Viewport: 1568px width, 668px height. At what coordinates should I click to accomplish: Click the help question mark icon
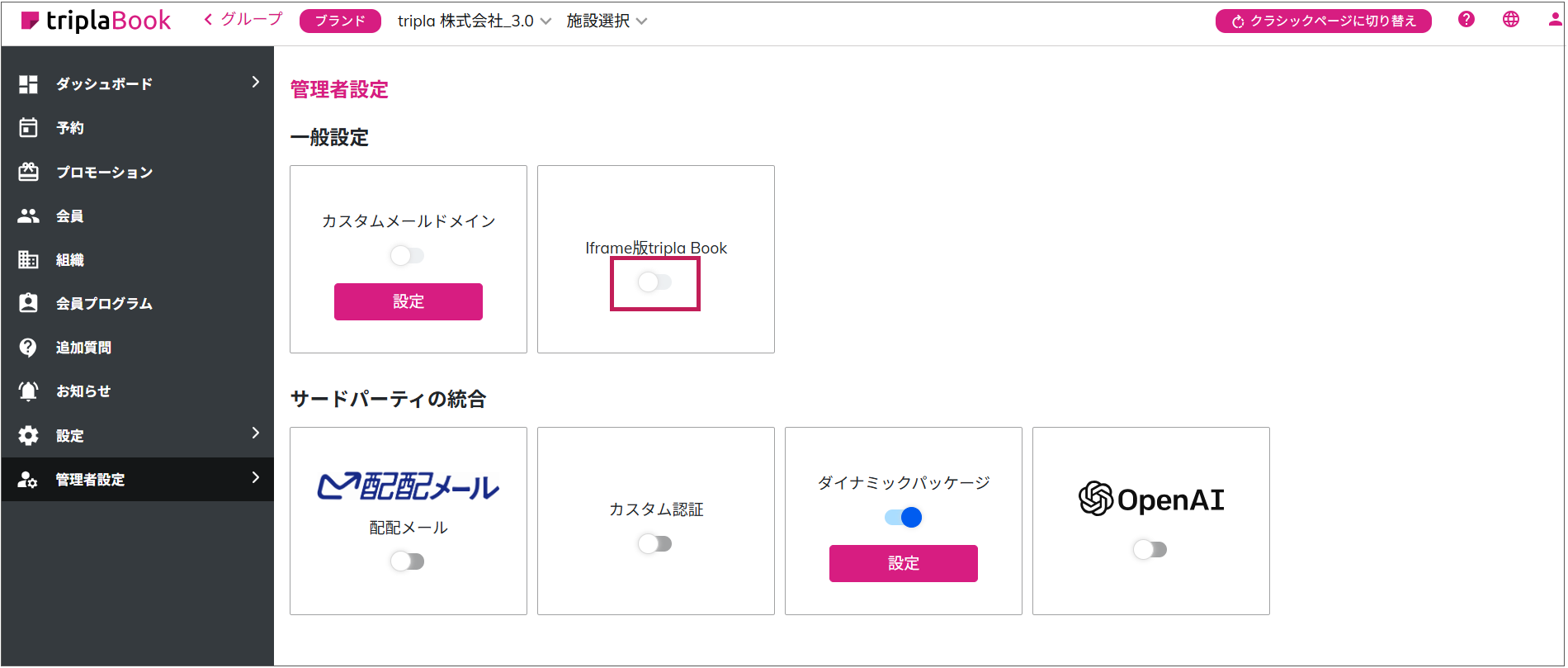coord(1466,20)
